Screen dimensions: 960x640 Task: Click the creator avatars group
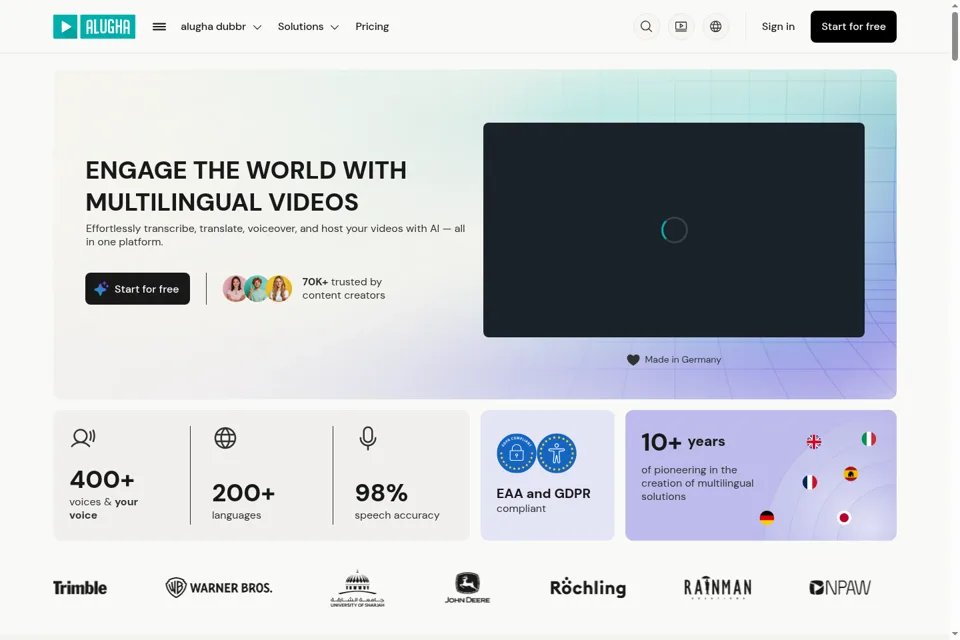pos(257,288)
